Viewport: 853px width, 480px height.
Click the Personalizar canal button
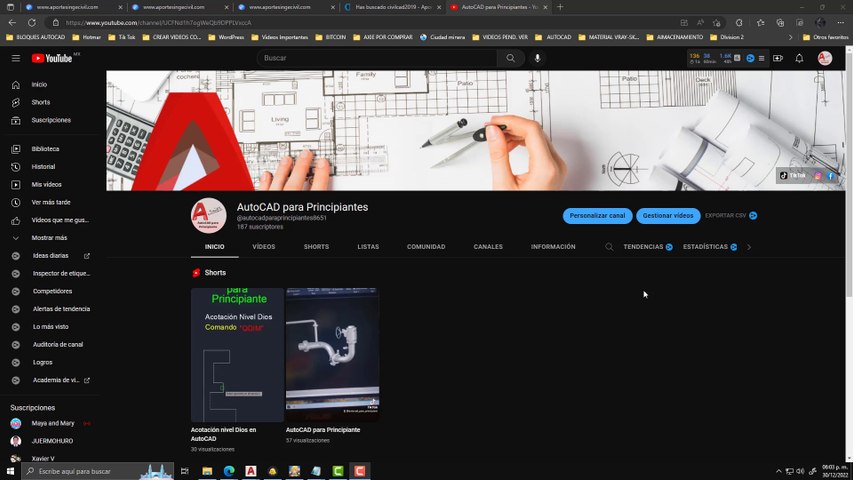(597, 215)
